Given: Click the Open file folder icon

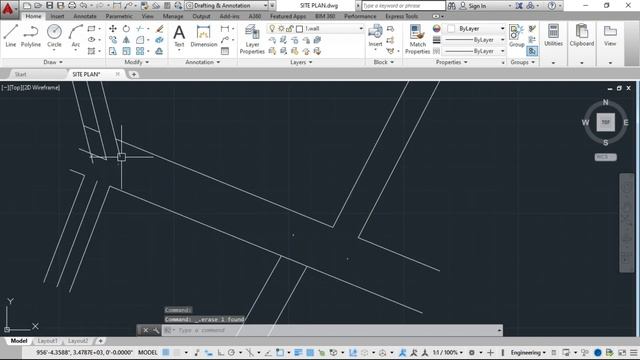Looking at the screenshot, I should click(x=38, y=5).
